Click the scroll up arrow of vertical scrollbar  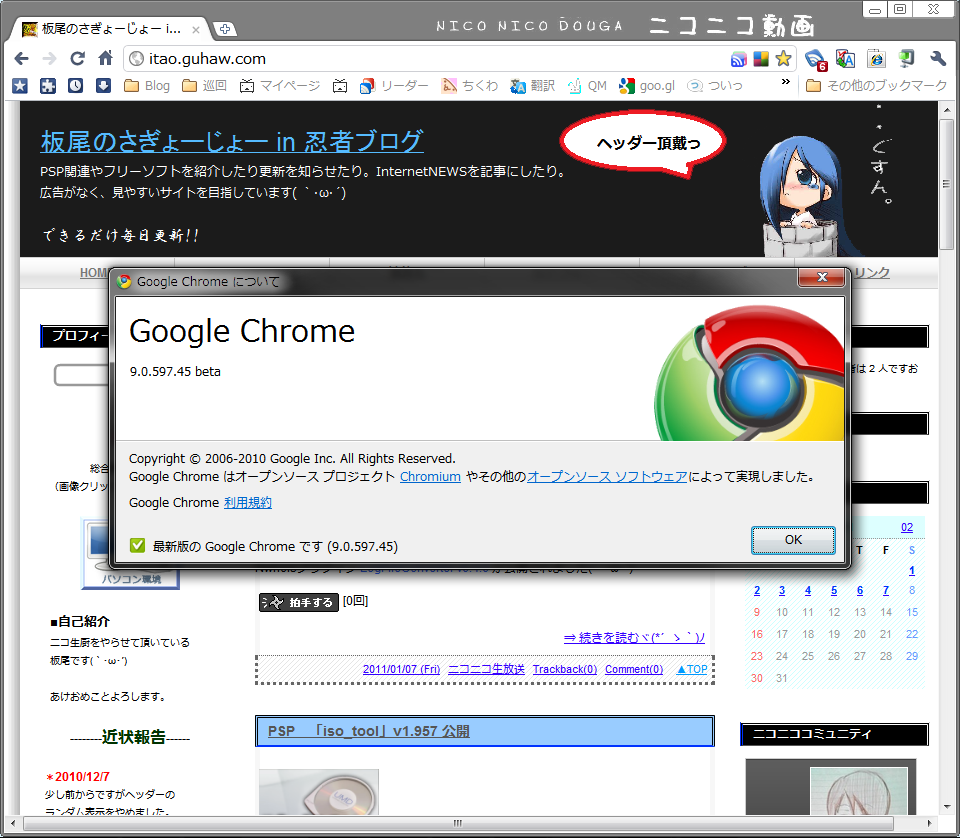point(947,110)
